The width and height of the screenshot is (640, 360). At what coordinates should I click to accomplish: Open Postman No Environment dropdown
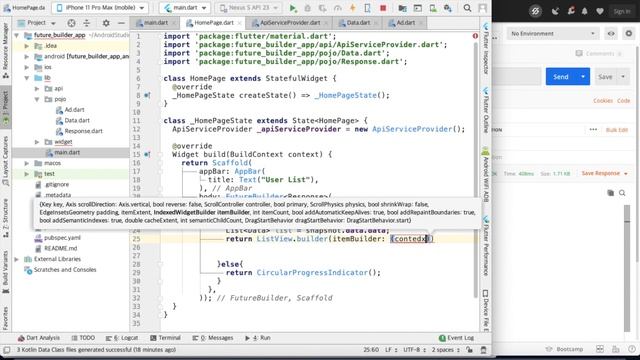coord(553,33)
